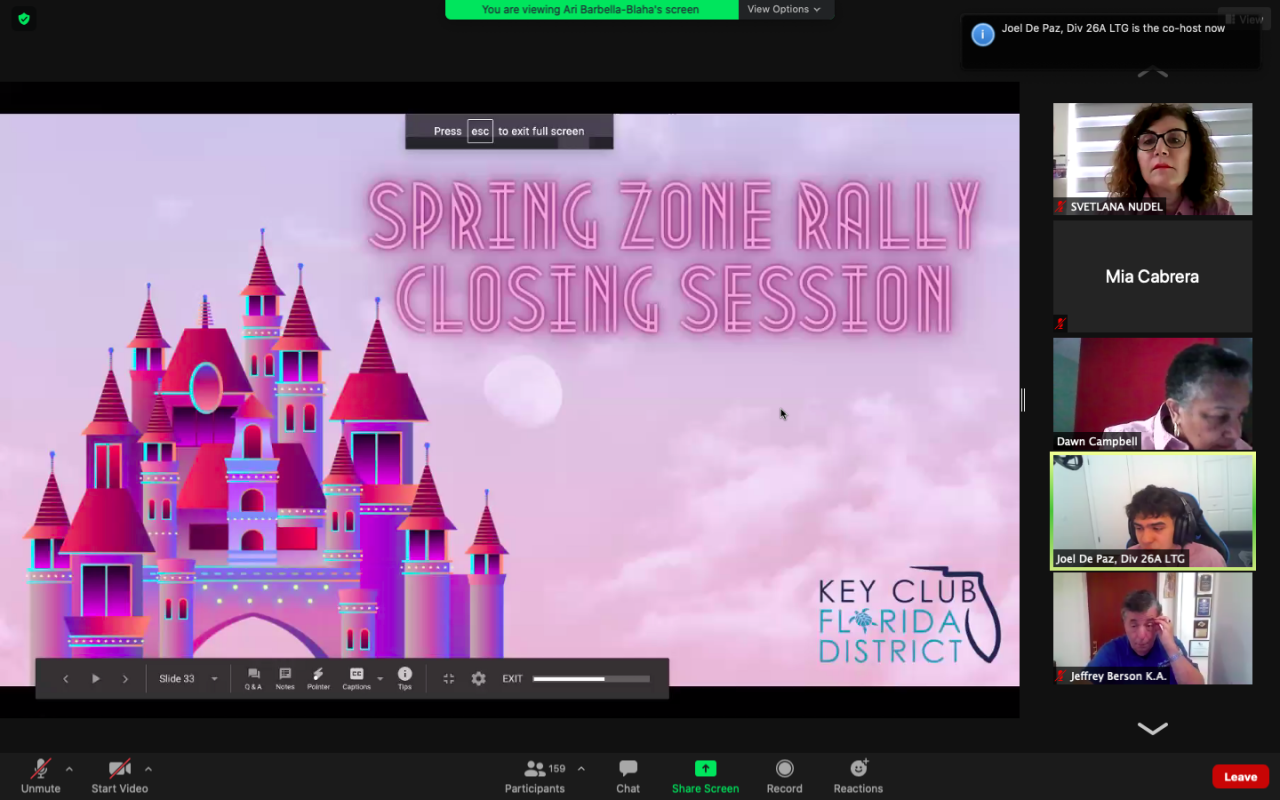This screenshot has width=1280, height=800.
Task: Open slideshow settings gear
Action: 479,679
